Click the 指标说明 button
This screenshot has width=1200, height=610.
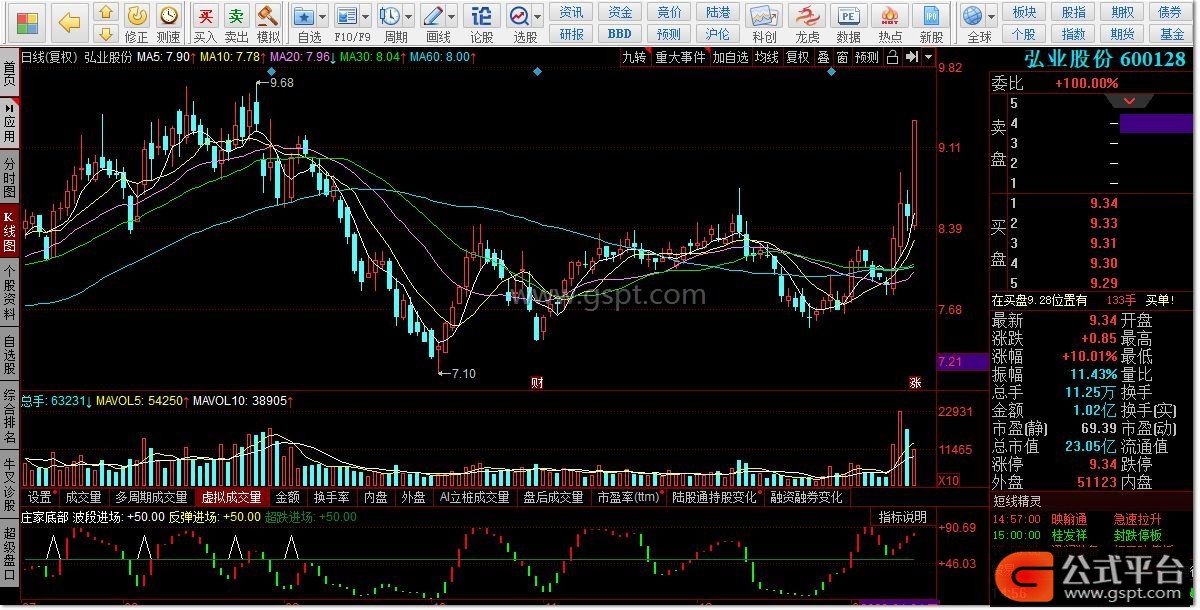pos(902,517)
